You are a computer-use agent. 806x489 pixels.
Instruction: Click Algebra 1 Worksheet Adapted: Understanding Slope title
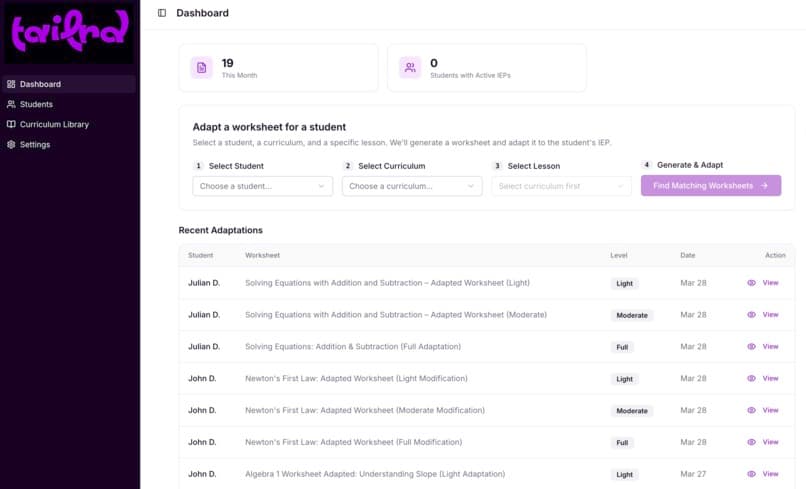pyautogui.click(x=375, y=474)
